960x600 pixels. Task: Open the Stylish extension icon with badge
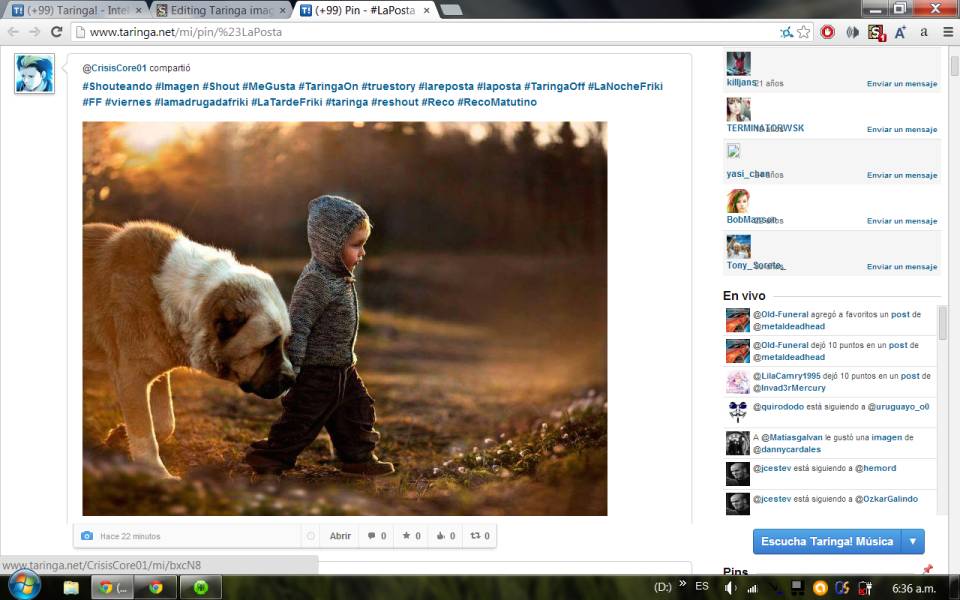874,32
